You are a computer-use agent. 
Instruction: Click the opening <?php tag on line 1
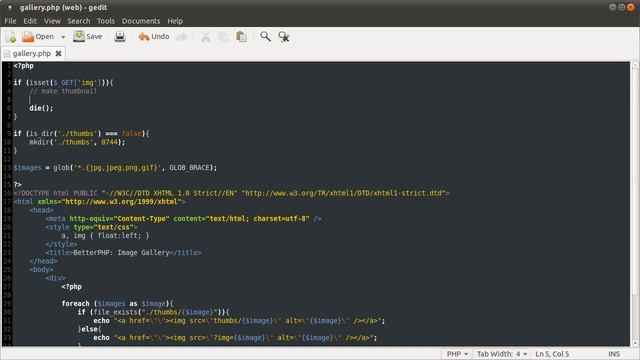coord(23,66)
